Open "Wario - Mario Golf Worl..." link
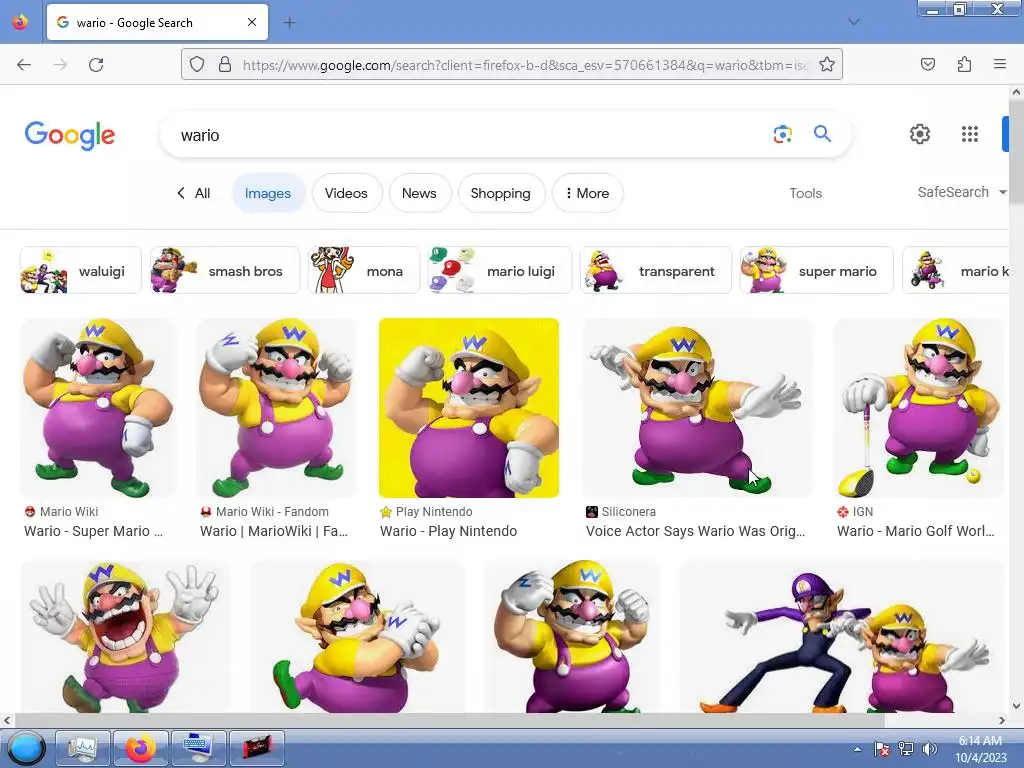 click(x=916, y=531)
